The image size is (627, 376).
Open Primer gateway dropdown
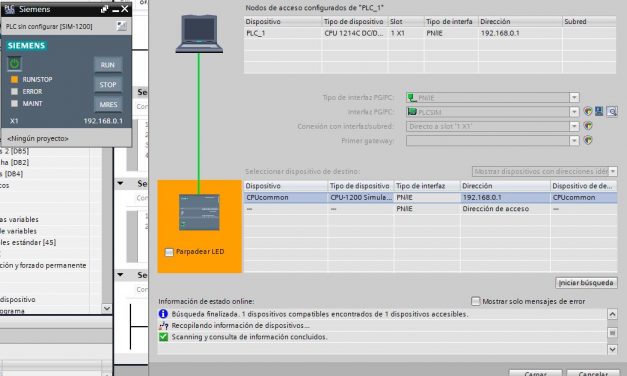pyautogui.click(x=574, y=141)
